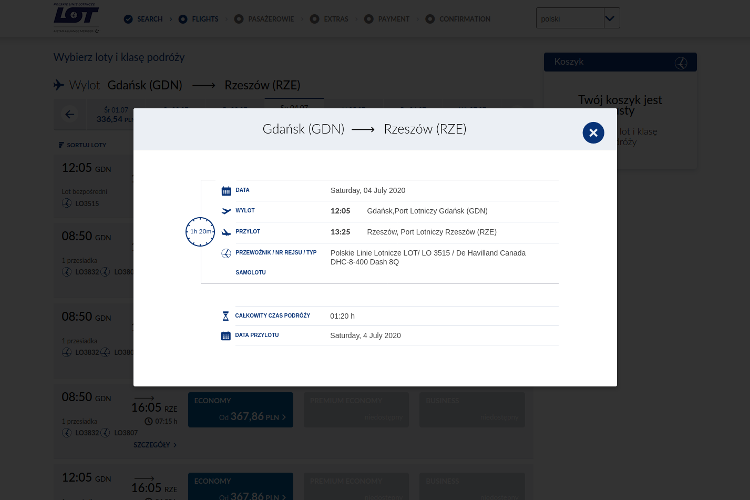This screenshot has height=500, width=750.
Task: Go to the FLIGHTS step
Action: pos(199,19)
